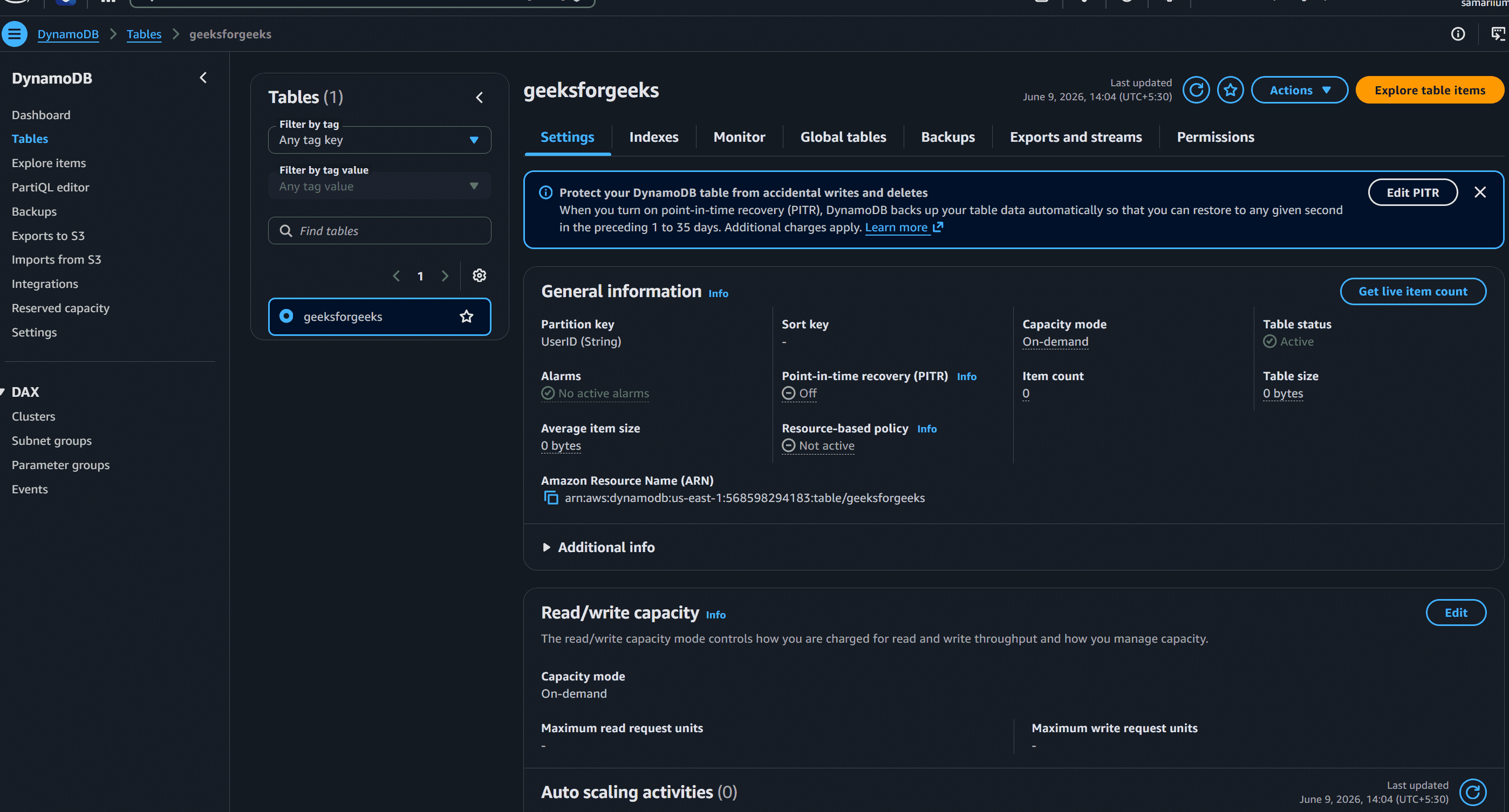Screen dimensions: 1509x812
Task: Open table list preferences gear icon
Action: 479,276
